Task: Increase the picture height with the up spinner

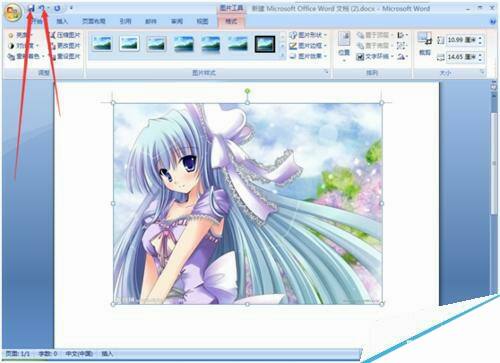Action: click(x=480, y=38)
